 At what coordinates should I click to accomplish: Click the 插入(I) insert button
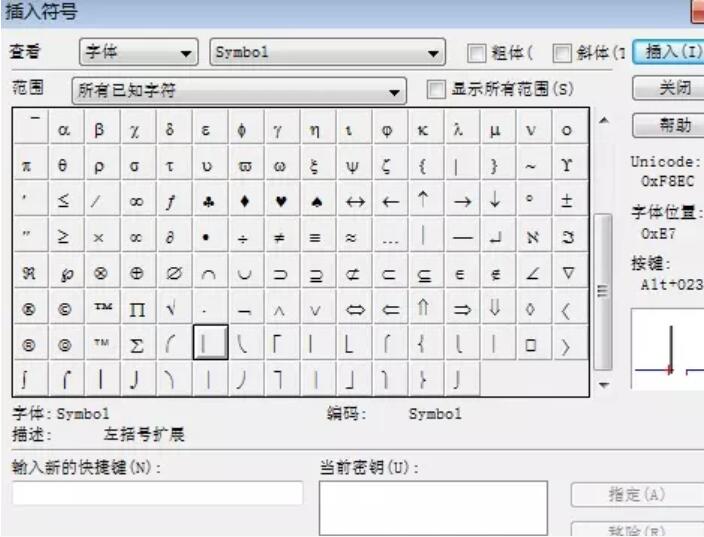(x=669, y=52)
